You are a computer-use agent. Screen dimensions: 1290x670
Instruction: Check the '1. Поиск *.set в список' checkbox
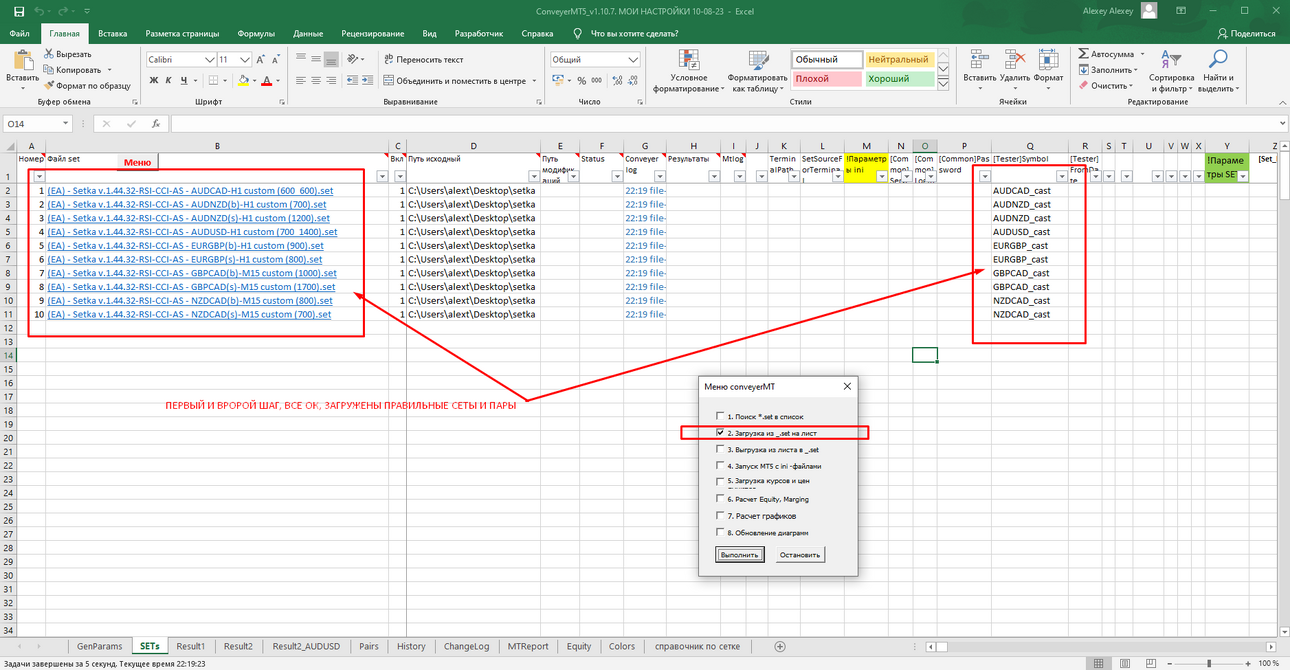(719, 416)
